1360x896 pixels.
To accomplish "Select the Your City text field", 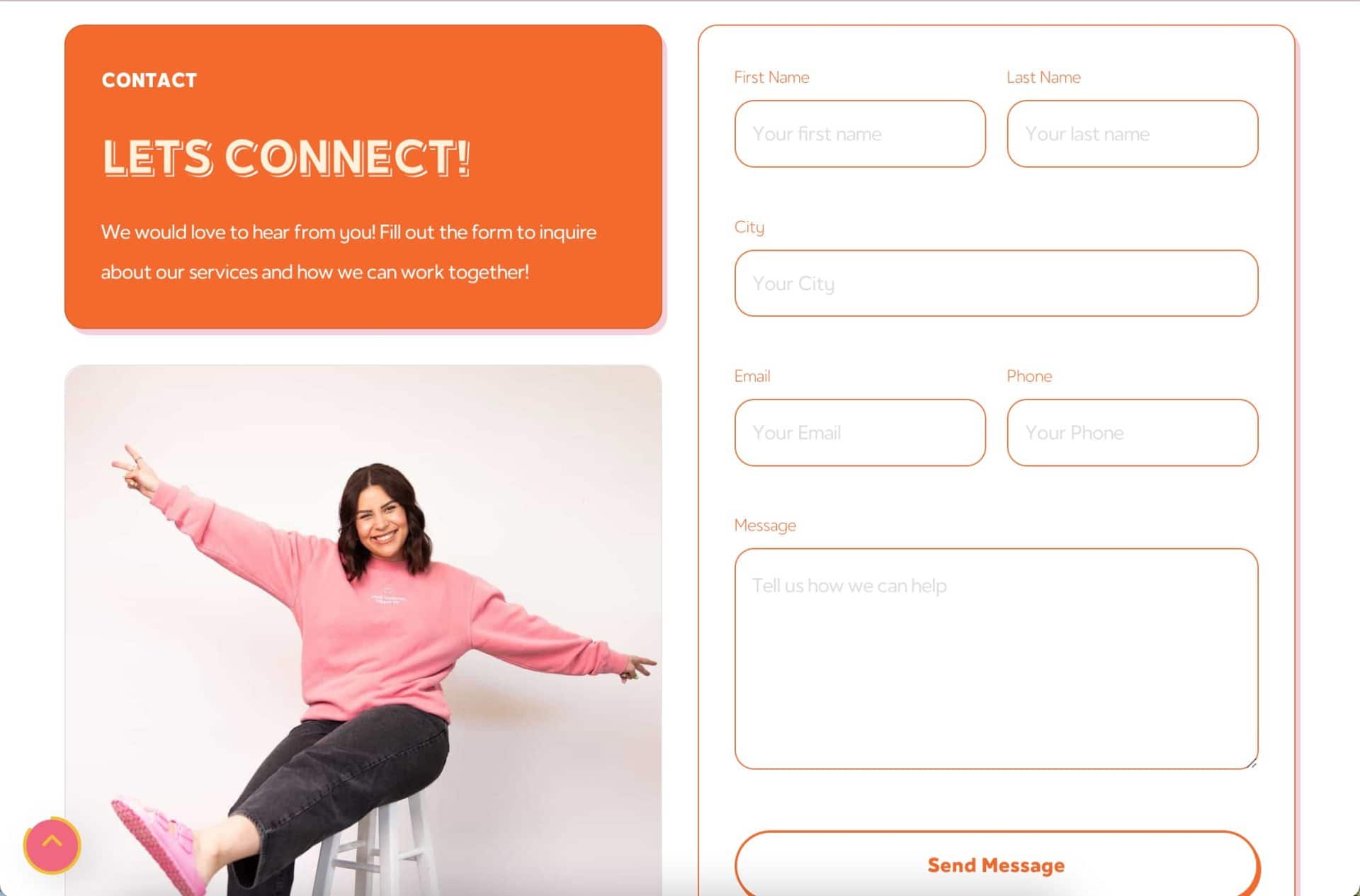I will [996, 283].
